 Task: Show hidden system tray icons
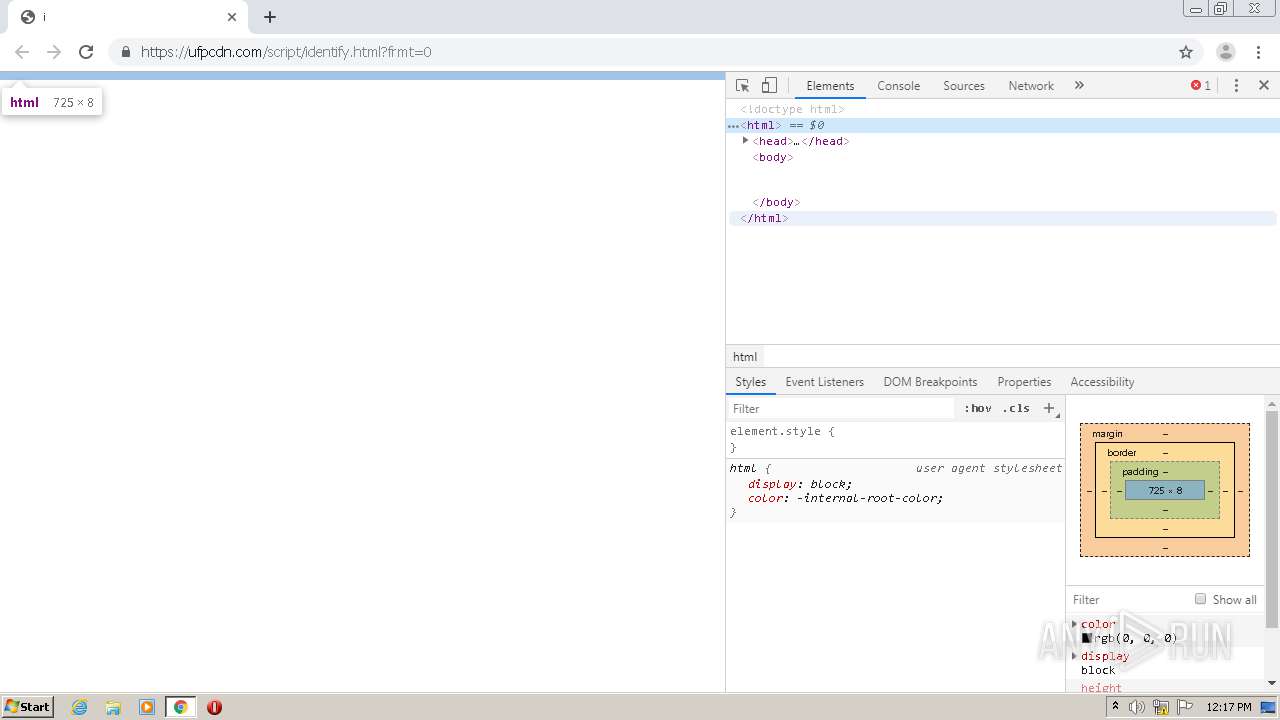pyautogui.click(x=1115, y=707)
